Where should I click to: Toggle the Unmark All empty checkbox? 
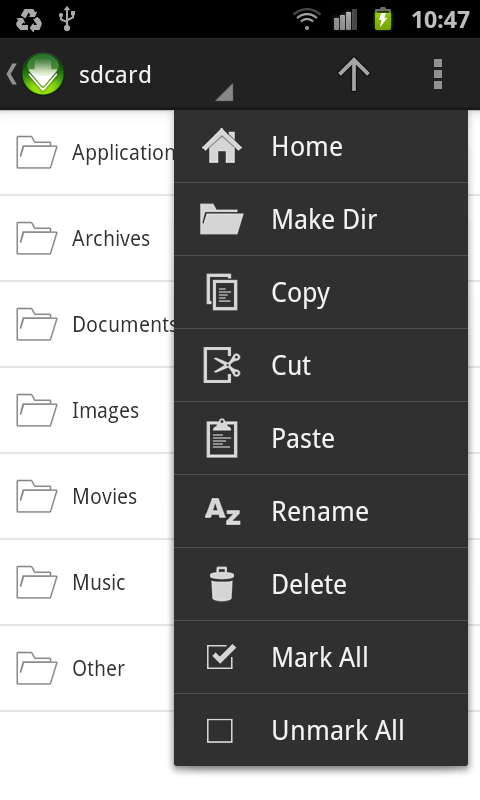(220, 730)
